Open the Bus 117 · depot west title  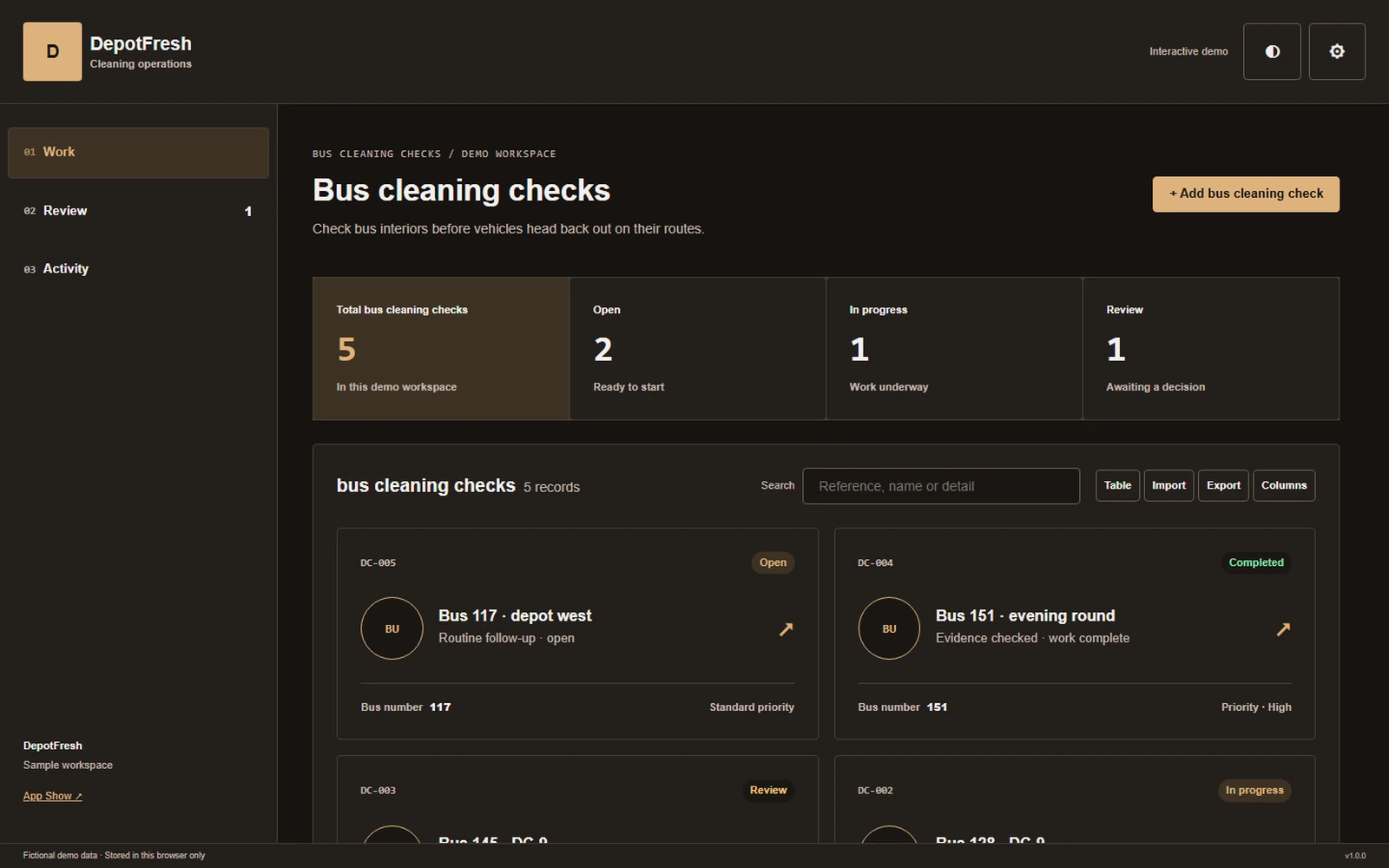[515, 615]
